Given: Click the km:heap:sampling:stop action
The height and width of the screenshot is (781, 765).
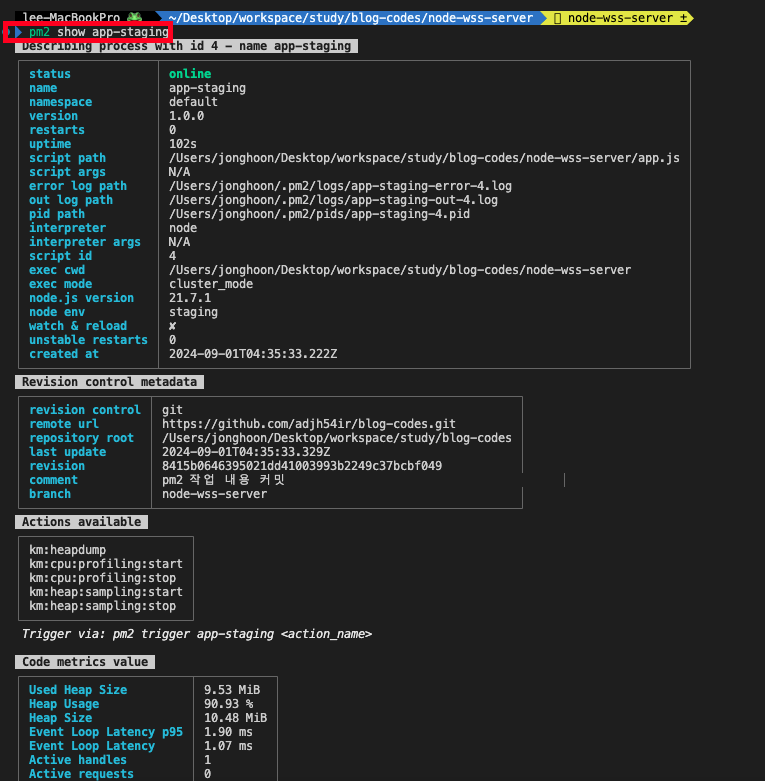Looking at the screenshot, I should [102, 606].
